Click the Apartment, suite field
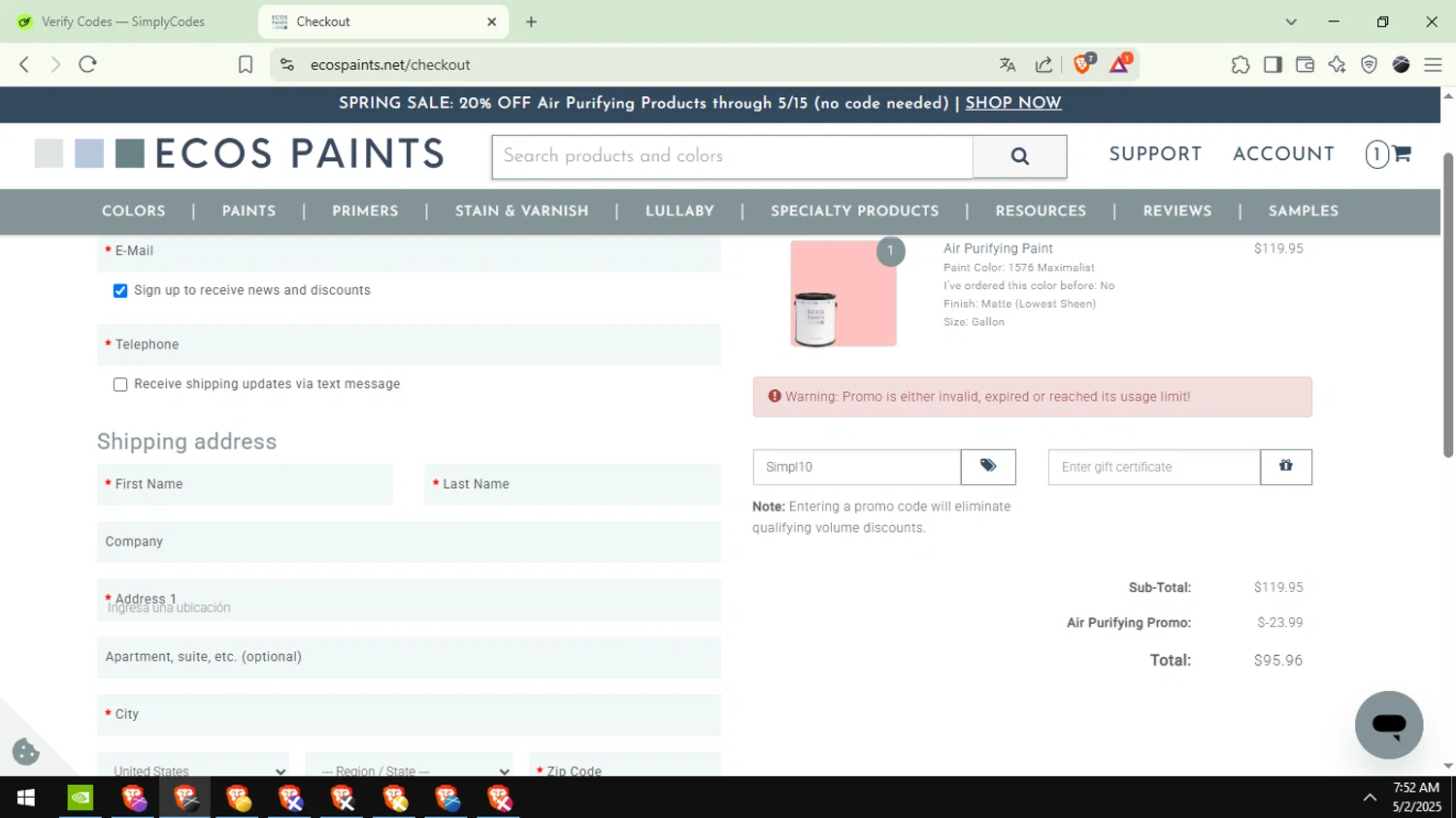Viewport: 1456px width, 818px height. (409, 657)
